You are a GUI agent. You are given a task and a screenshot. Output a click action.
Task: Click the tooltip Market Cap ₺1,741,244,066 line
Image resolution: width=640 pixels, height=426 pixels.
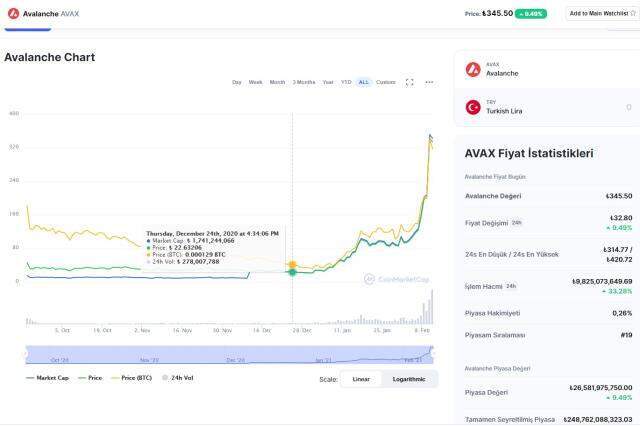coord(190,241)
